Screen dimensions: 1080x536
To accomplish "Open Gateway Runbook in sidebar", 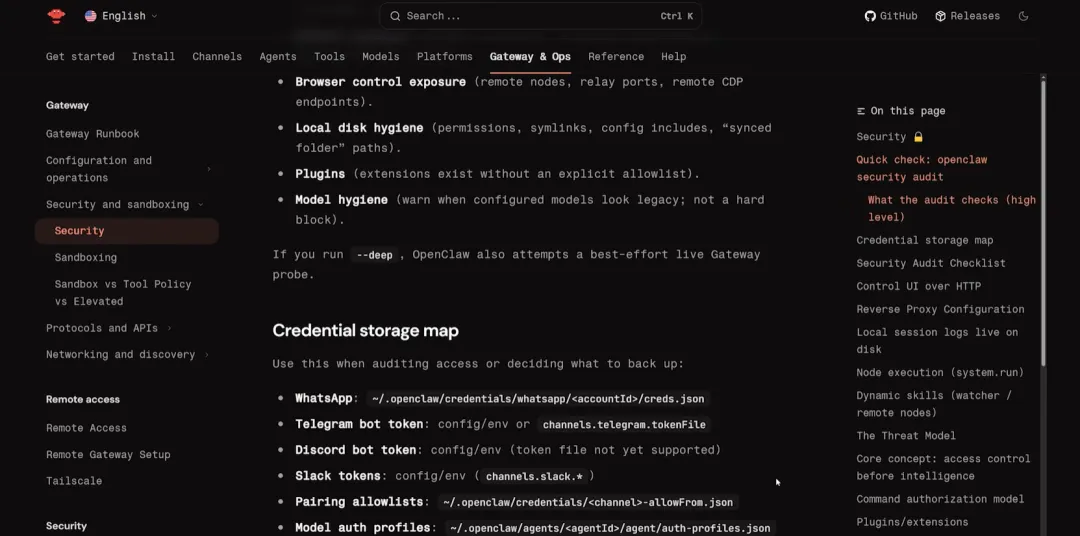I will point(92,134).
